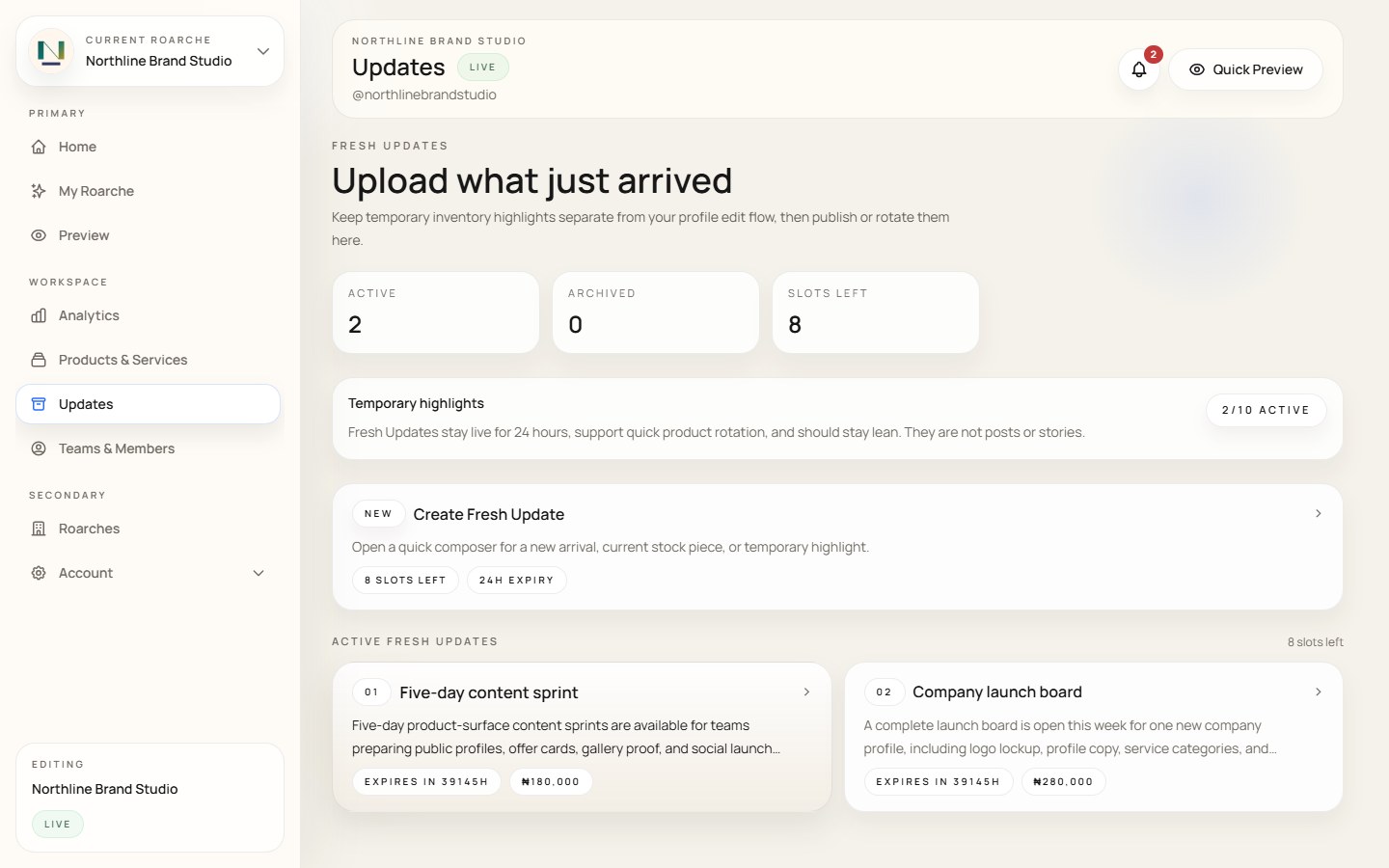Click the Teams & Members person icon
Screen dimensions: 1389x868
click(39, 448)
